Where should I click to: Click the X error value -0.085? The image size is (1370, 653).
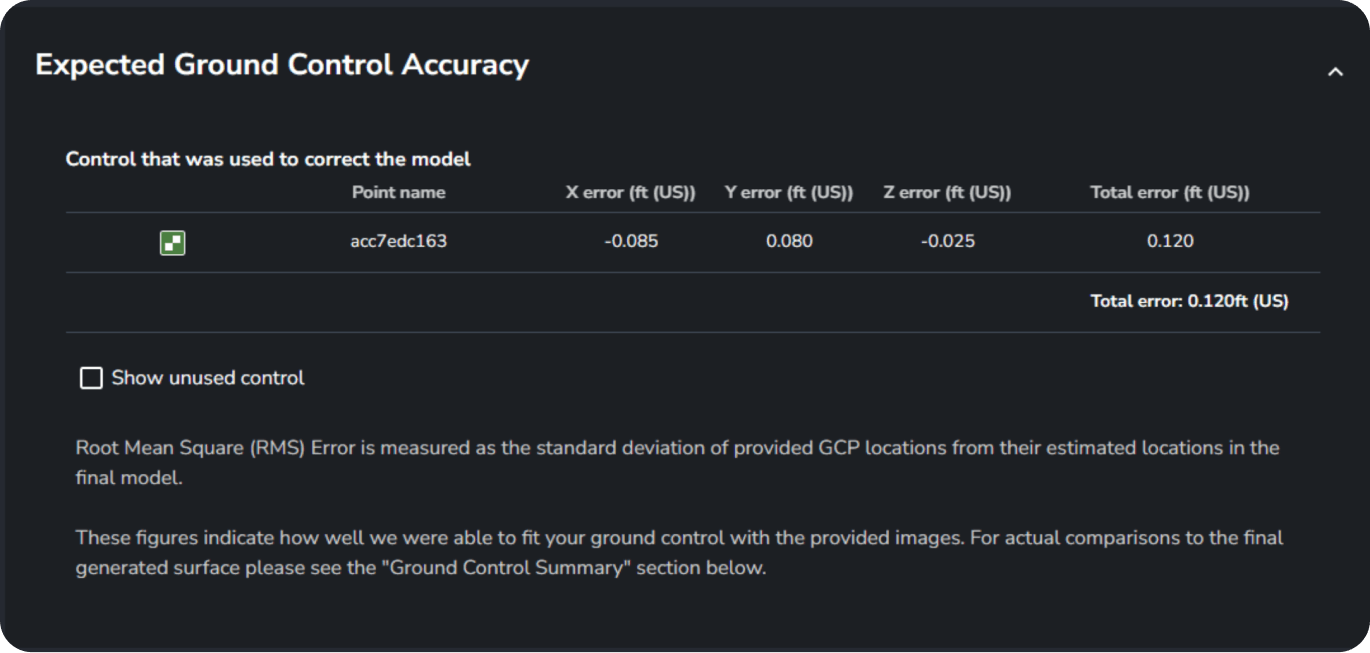(x=631, y=241)
